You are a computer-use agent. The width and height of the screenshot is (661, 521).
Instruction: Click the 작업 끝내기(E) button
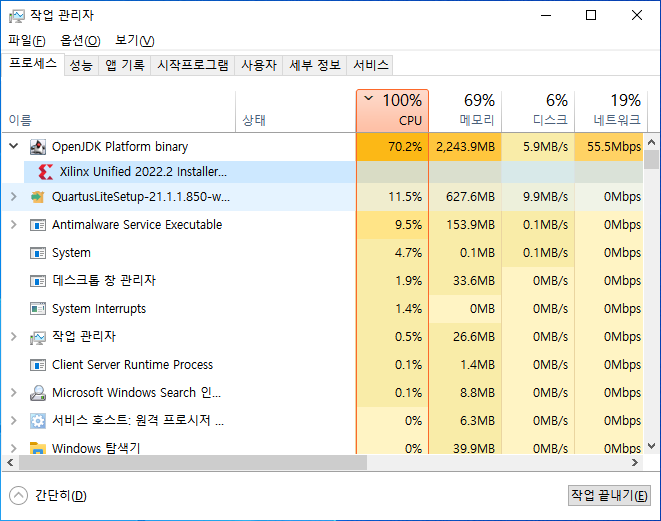tap(609, 495)
